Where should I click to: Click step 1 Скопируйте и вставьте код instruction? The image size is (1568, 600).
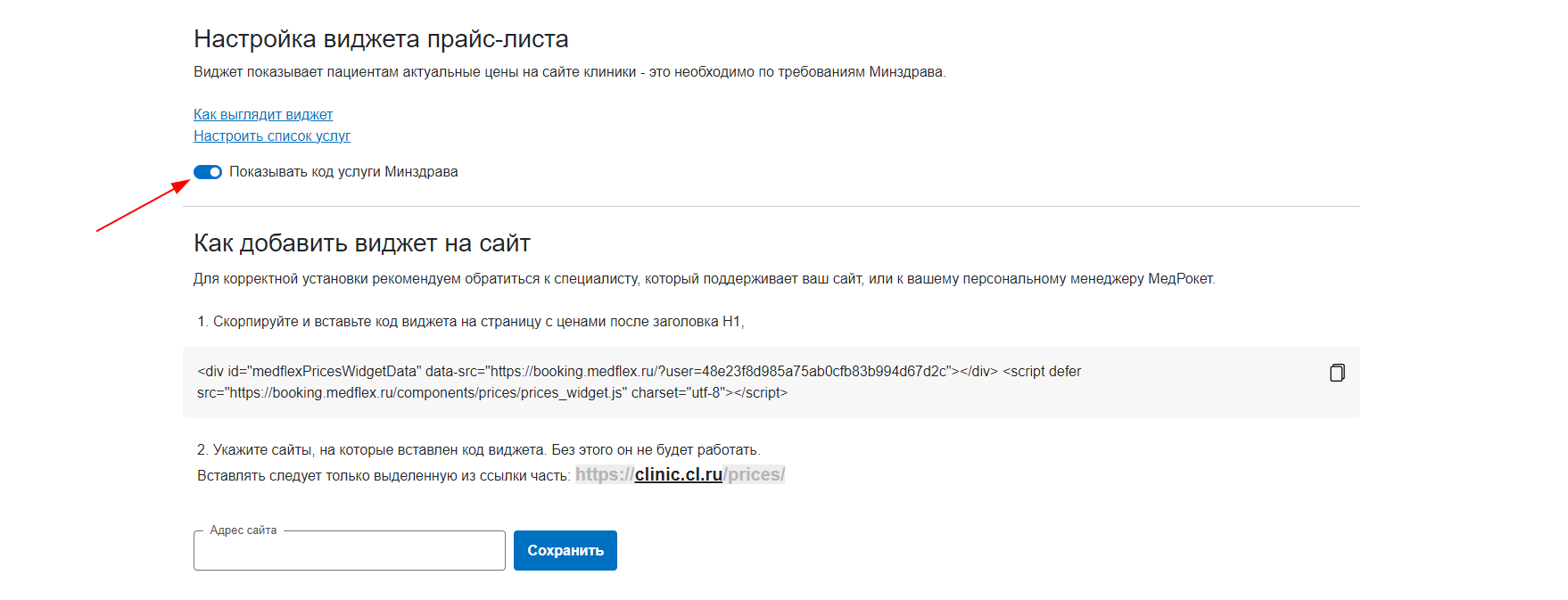point(471,321)
